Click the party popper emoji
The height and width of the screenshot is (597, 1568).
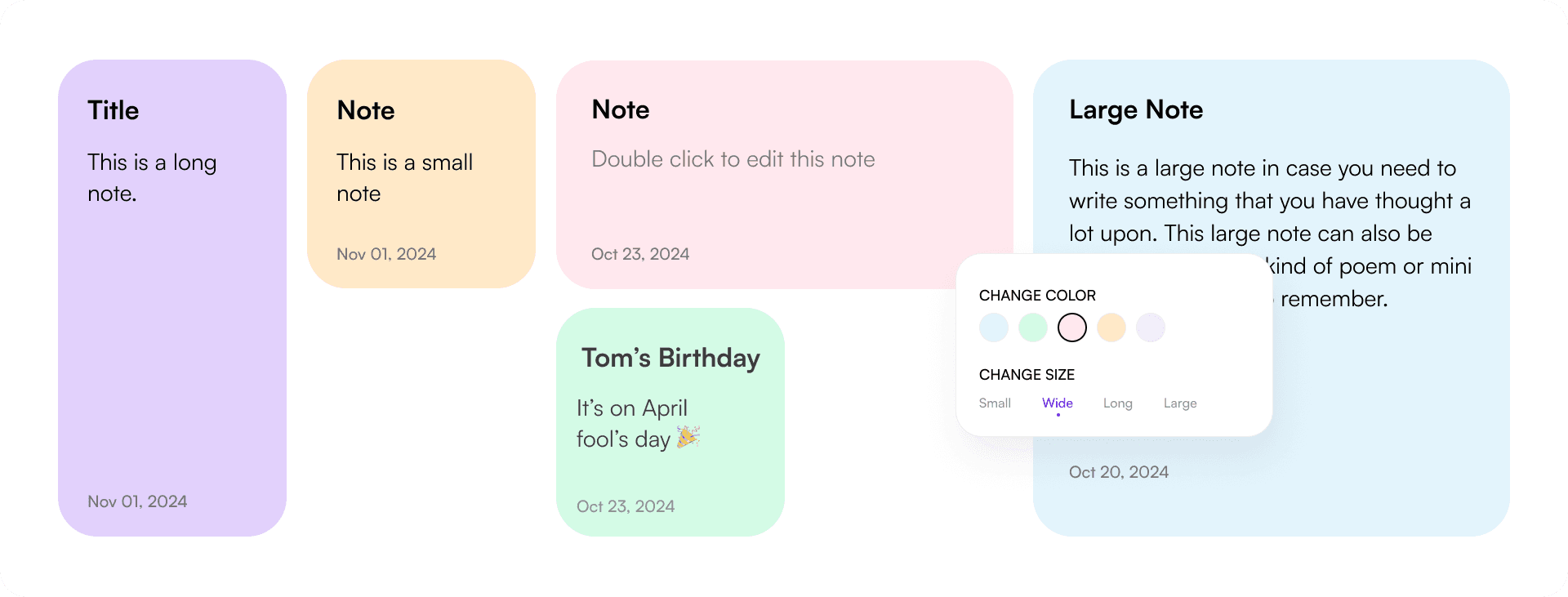(688, 437)
